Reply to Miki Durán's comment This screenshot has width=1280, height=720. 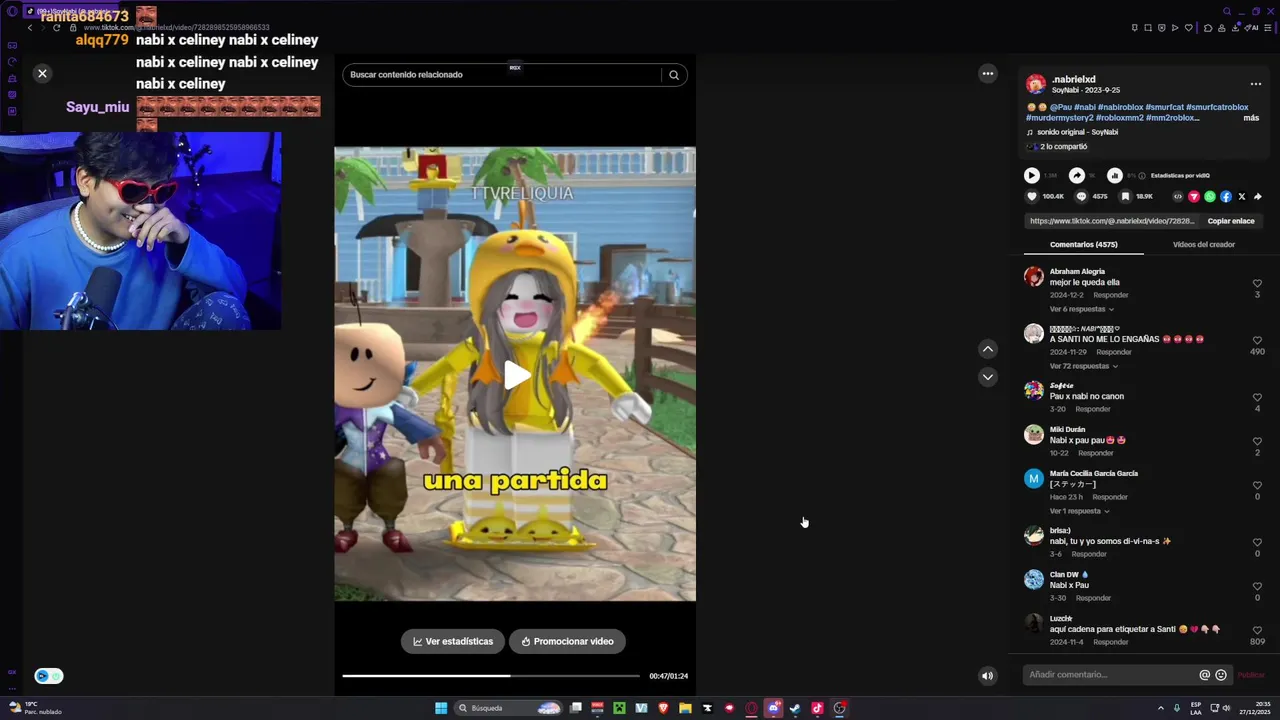tap(1096, 453)
